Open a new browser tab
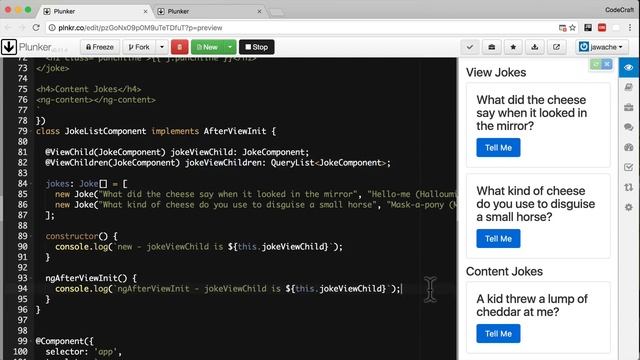This screenshot has height=360, width=640. click(x=277, y=12)
